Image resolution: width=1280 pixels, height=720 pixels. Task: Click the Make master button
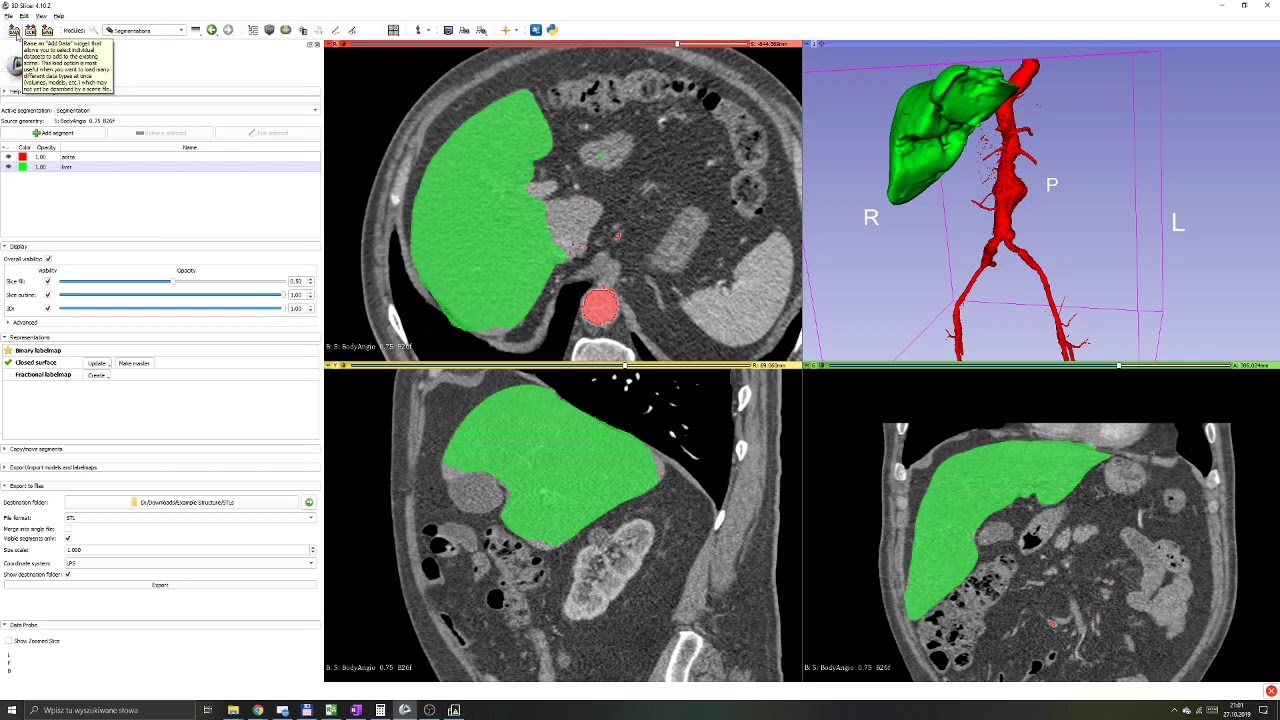click(134, 363)
